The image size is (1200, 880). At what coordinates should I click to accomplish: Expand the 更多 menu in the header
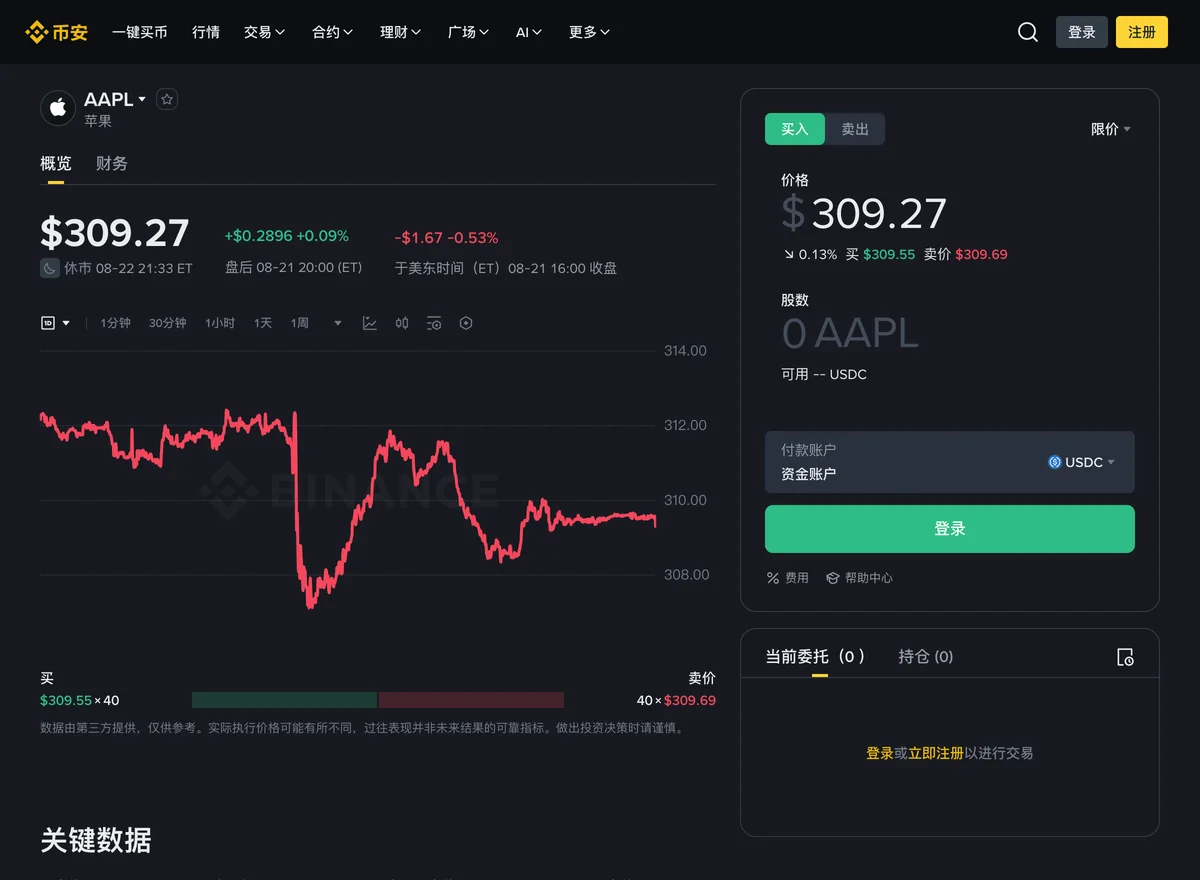pyautogui.click(x=590, y=32)
